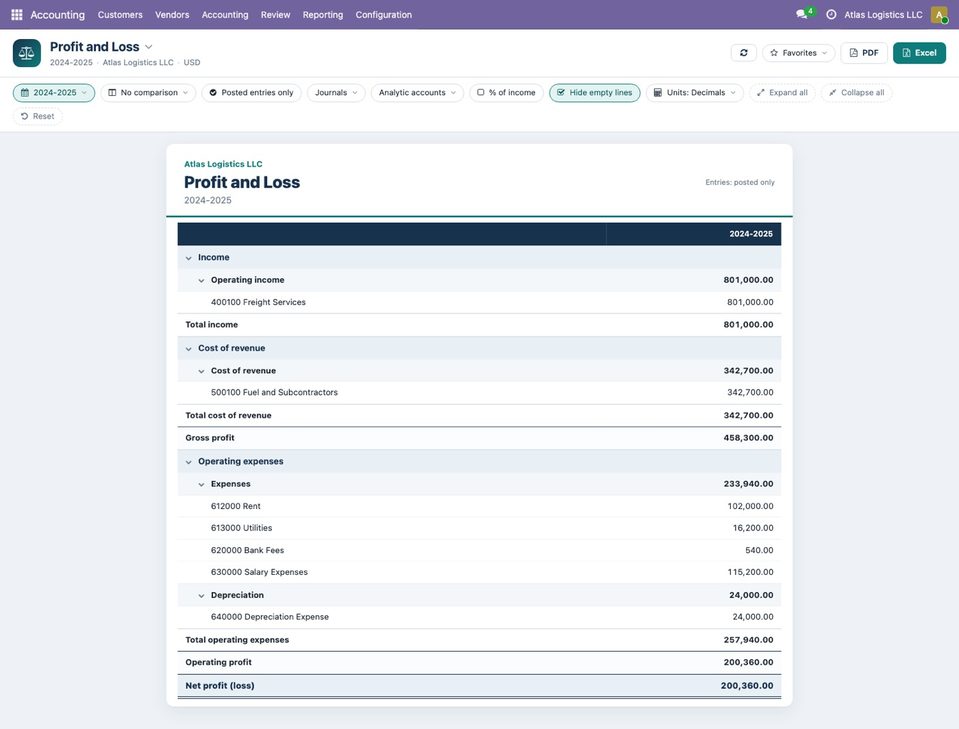Click the Reset undo icon
959x729 pixels.
tap(24, 116)
